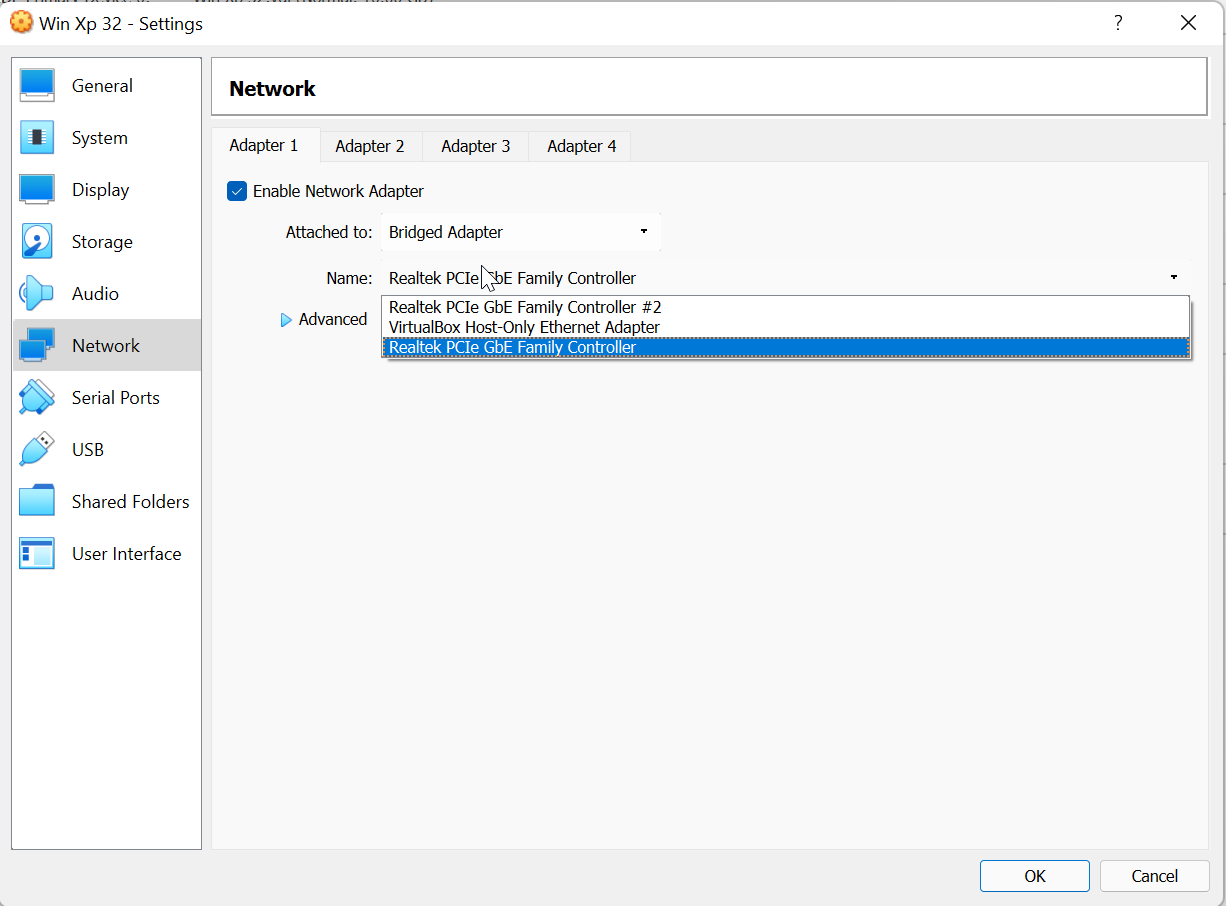This screenshot has height=906, width=1226.
Task: Open the Storage settings category
Action: [107, 242]
